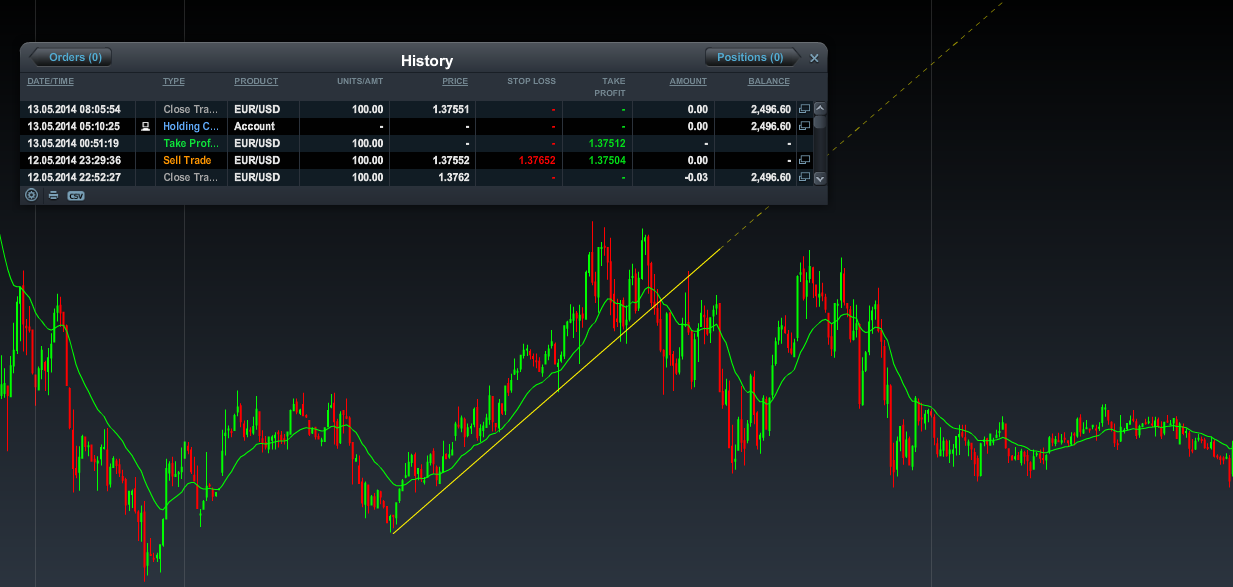
Task: Click the account icon in Holding C... row
Action: point(146,126)
